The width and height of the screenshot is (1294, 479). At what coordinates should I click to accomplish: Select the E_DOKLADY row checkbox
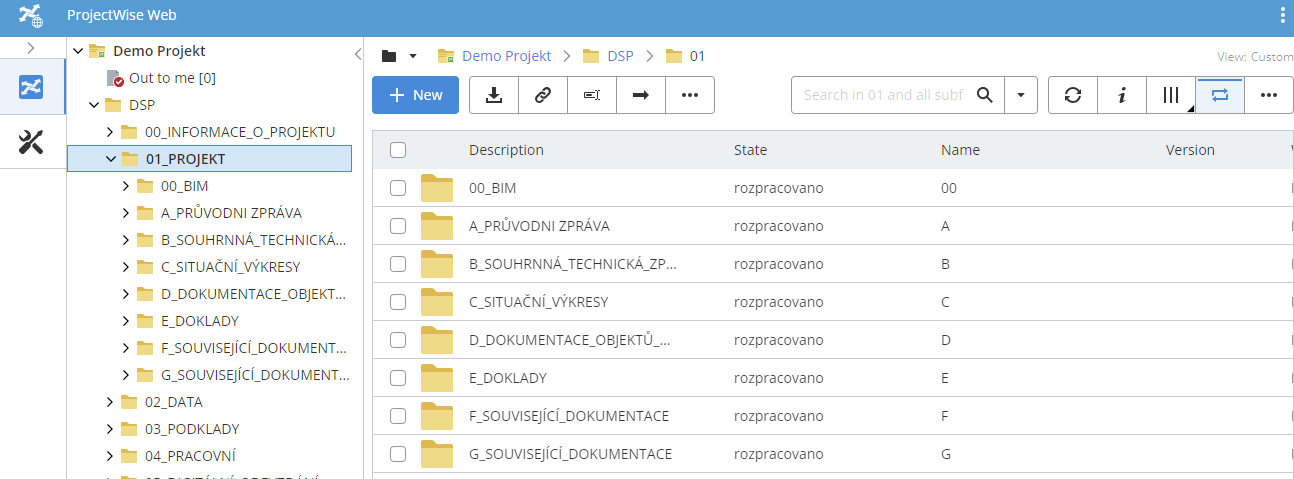398,378
